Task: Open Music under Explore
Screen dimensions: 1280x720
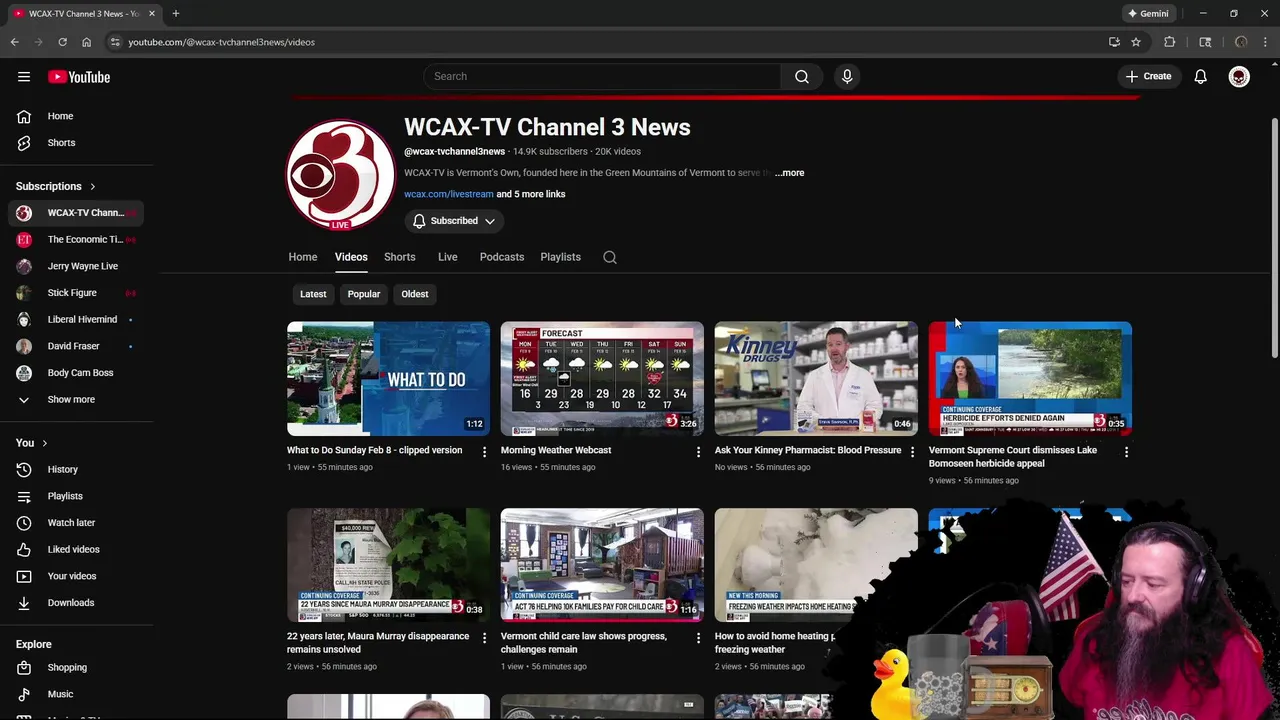Action: coord(76,694)
